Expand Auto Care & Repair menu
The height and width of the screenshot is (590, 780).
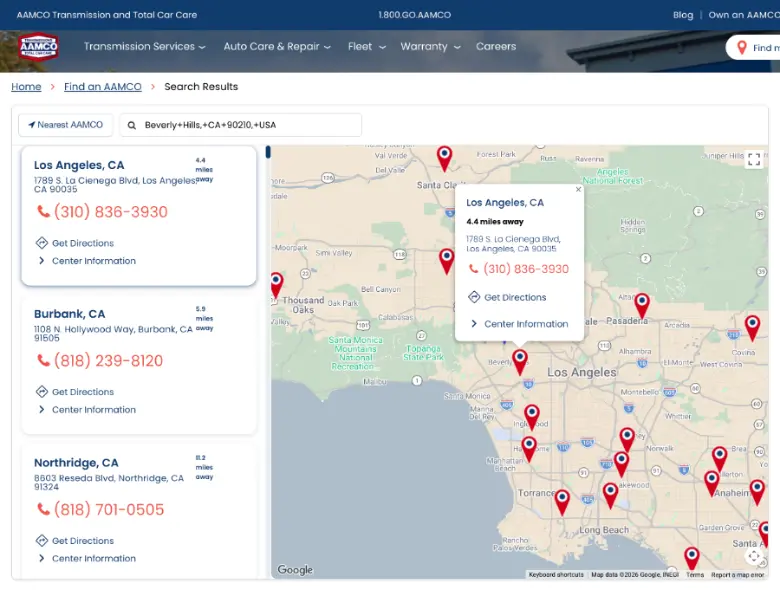pyautogui.click(x=277, y=46)
